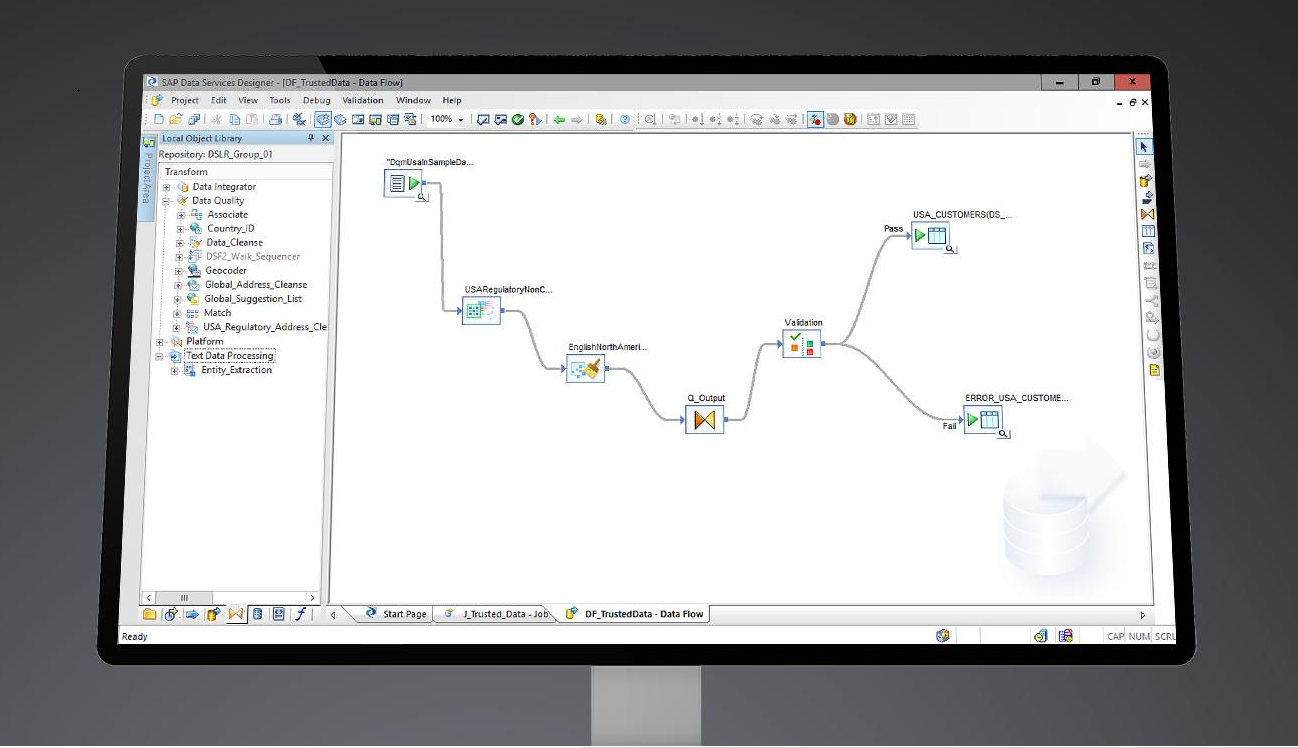Click the EnglishNorthAmeri... data cleanse node

click(585, 370)
